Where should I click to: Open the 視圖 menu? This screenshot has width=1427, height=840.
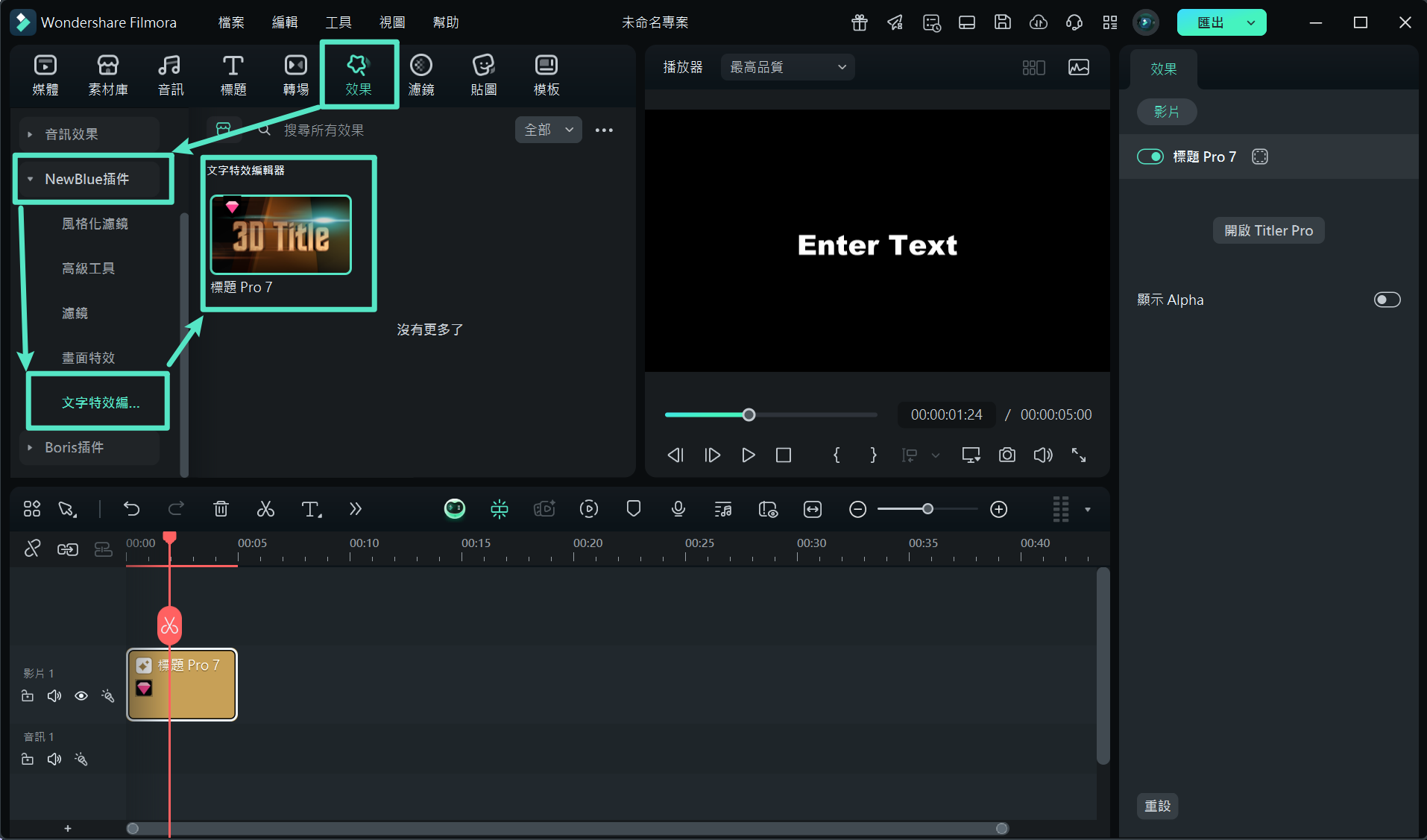(x=392, y=22)
